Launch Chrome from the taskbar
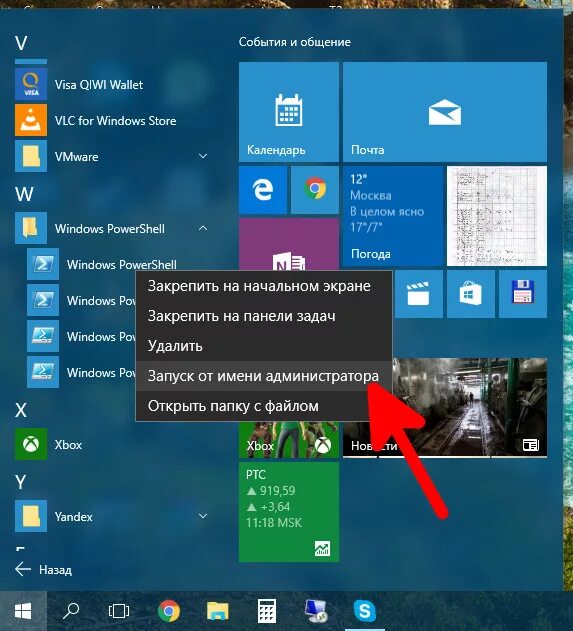 pyautogui.click(x=169, y=611)
